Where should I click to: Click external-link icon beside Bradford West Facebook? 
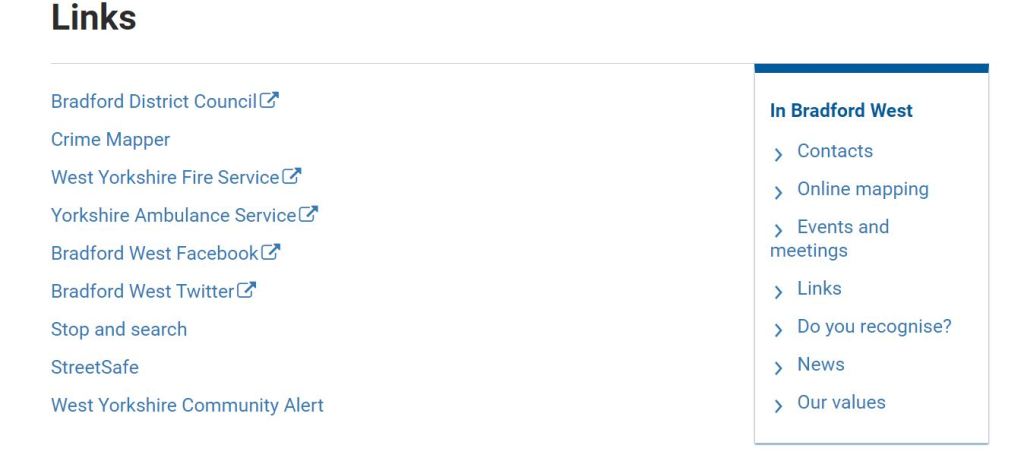click(x=271, y=252)
